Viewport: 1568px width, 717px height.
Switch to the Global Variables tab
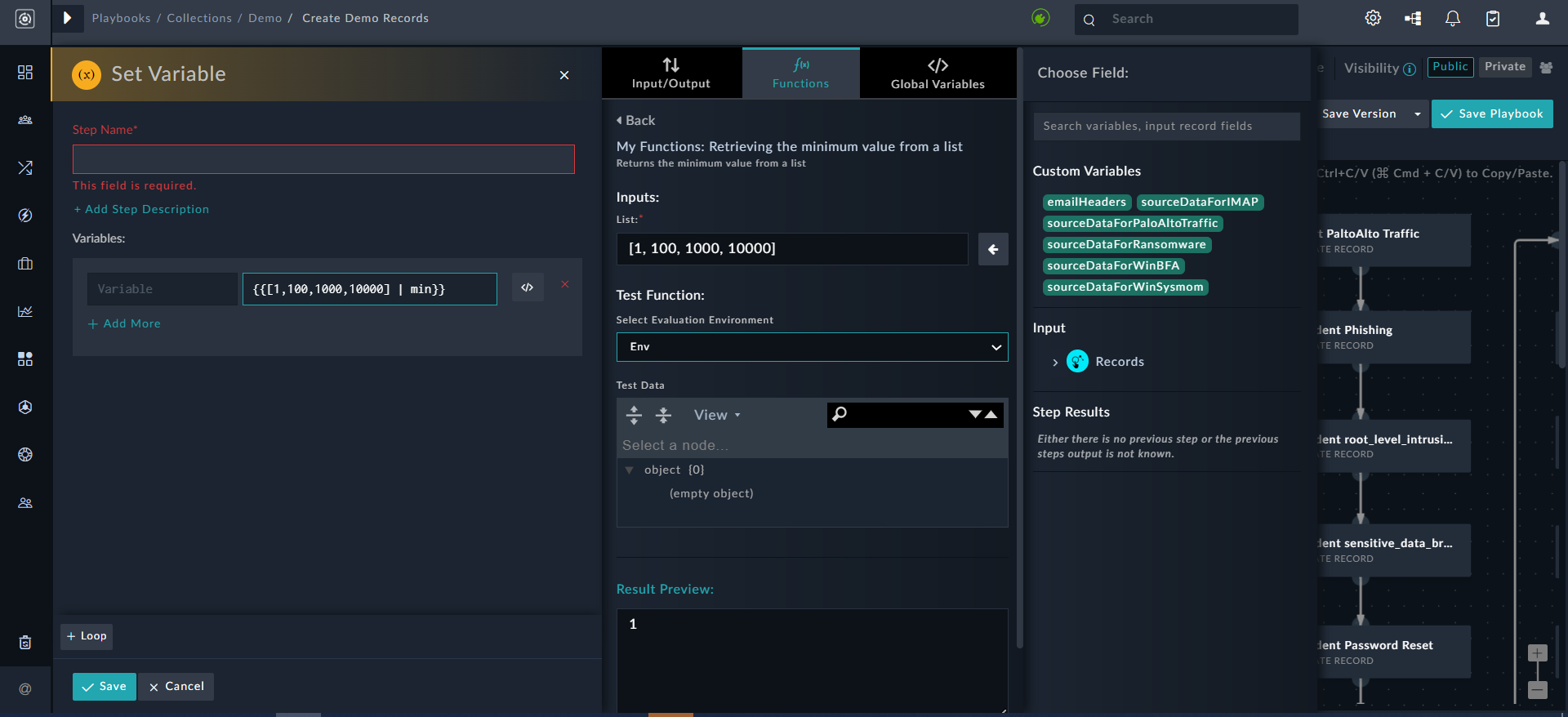938,73
